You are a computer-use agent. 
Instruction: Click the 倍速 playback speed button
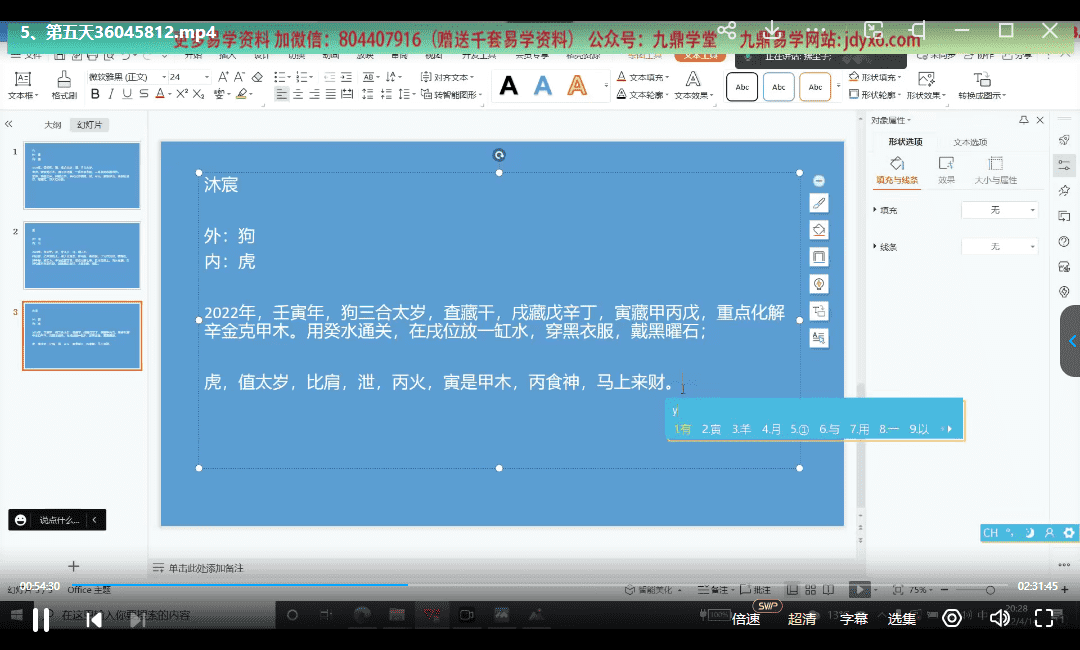[x=746, y=619]
